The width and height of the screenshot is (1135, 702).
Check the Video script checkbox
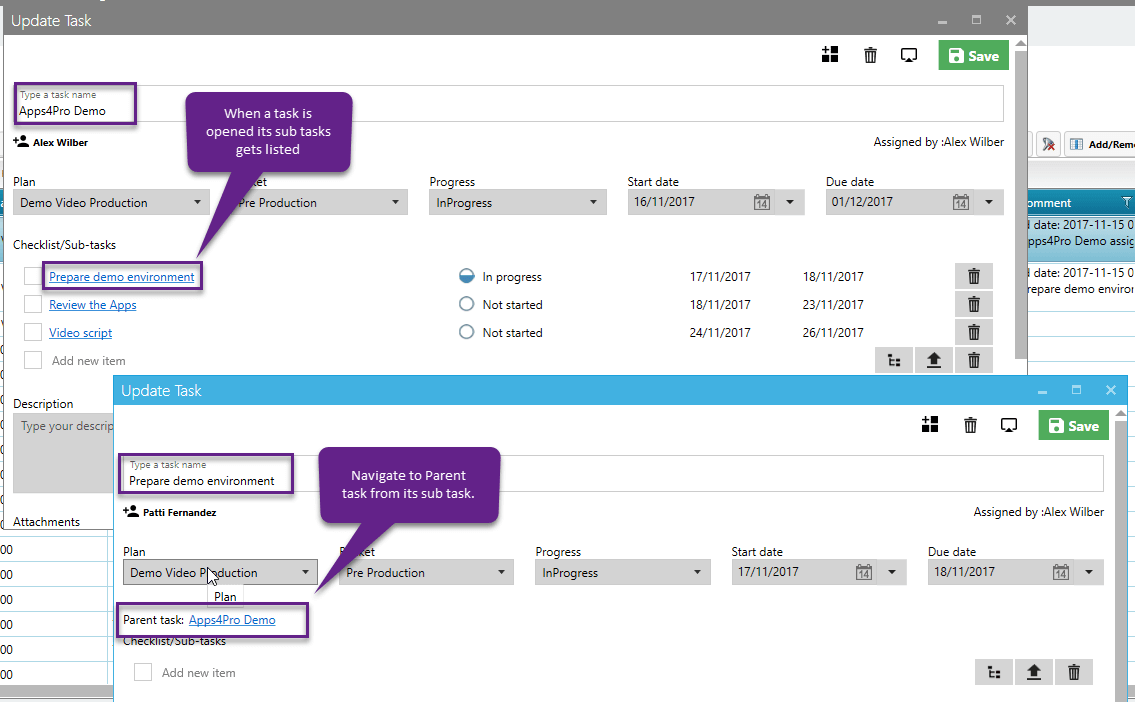pyautogui.click(x=33, y=332)
